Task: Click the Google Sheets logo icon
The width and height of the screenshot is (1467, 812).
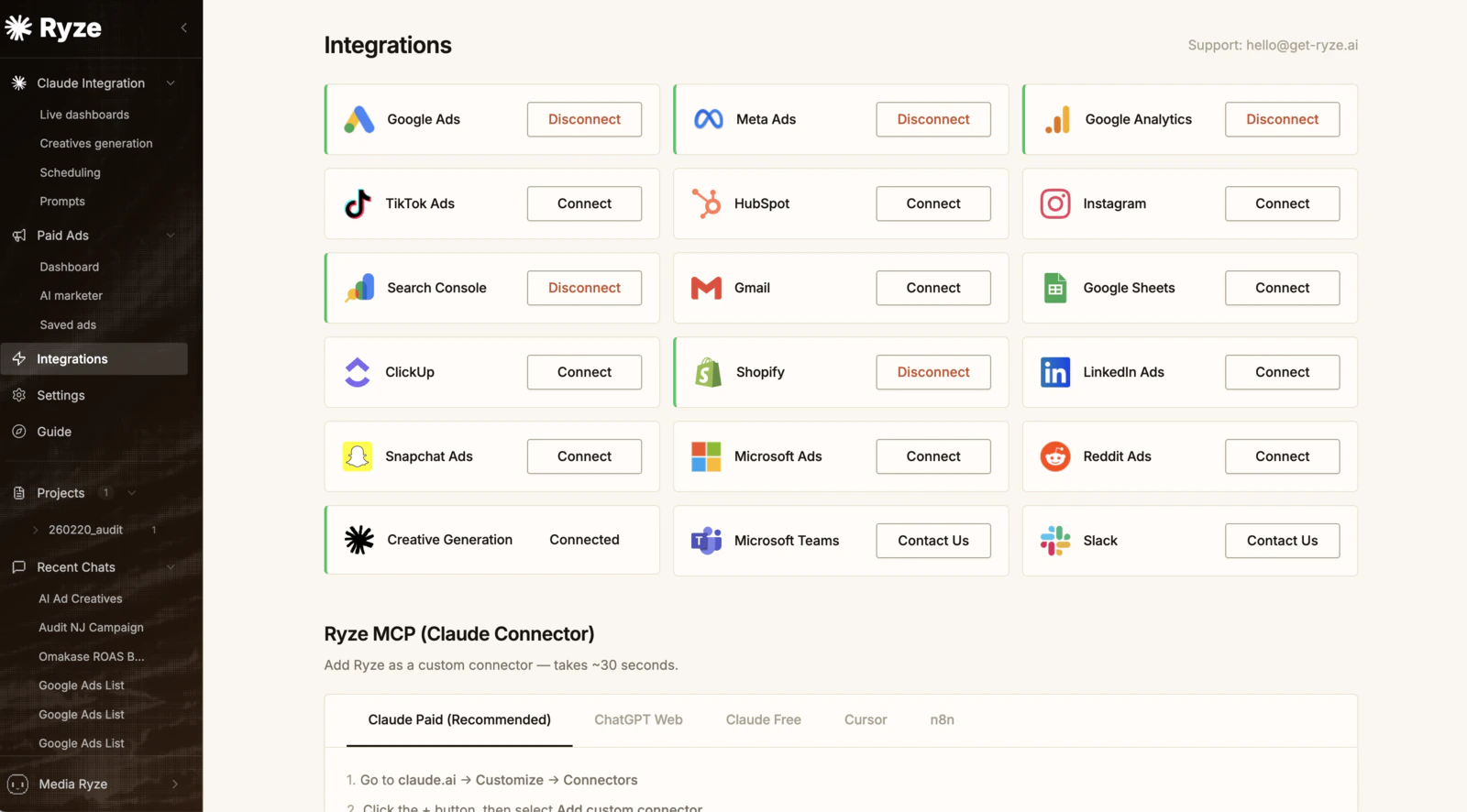Action: click(1055, 288)
